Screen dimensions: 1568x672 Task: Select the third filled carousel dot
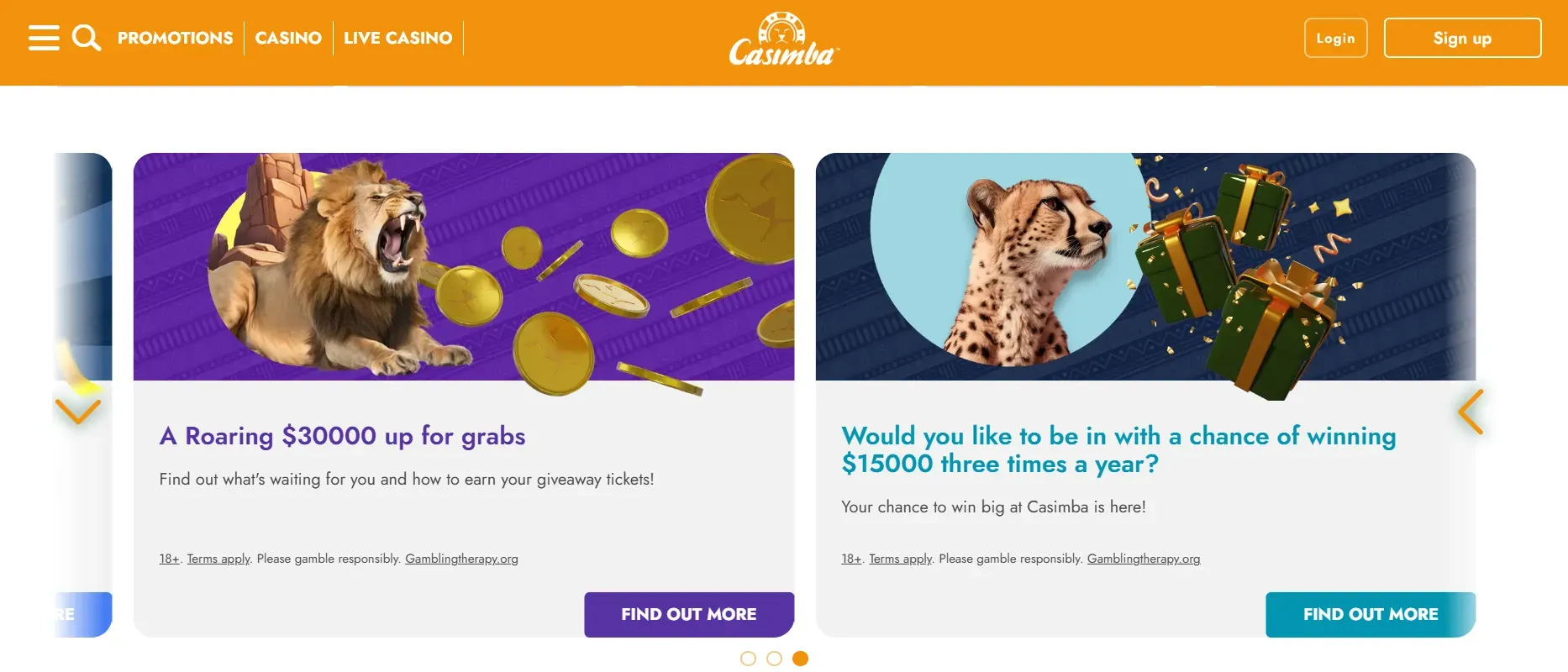tap(800, 659)
